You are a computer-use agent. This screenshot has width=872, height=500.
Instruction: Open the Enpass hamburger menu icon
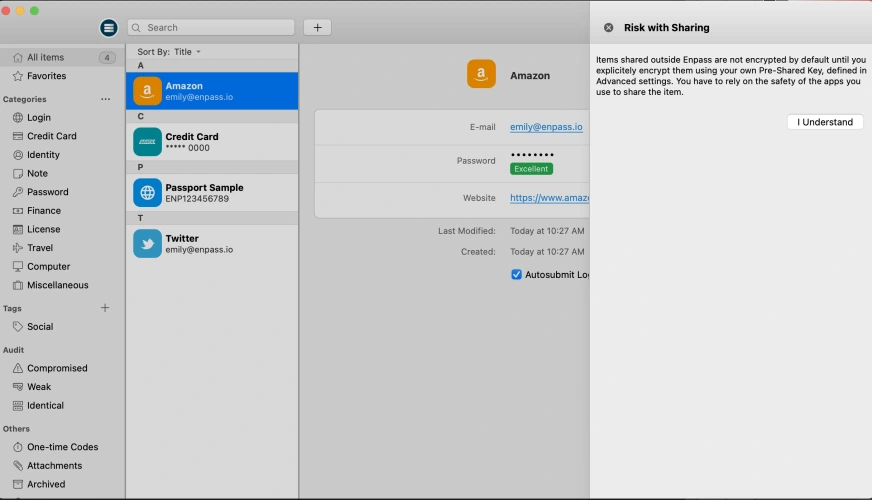pos(109,28)
